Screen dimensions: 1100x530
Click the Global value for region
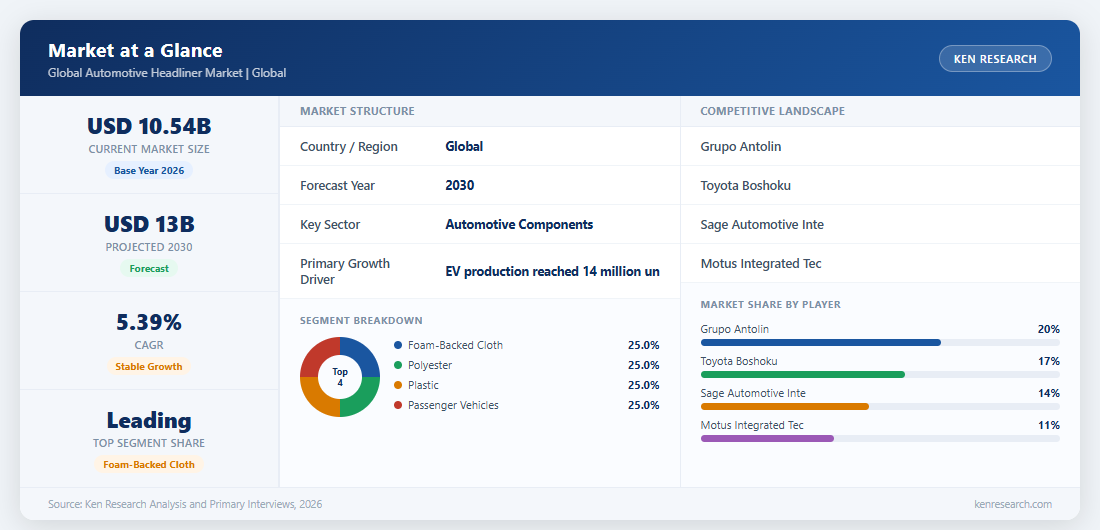[464, 147]
